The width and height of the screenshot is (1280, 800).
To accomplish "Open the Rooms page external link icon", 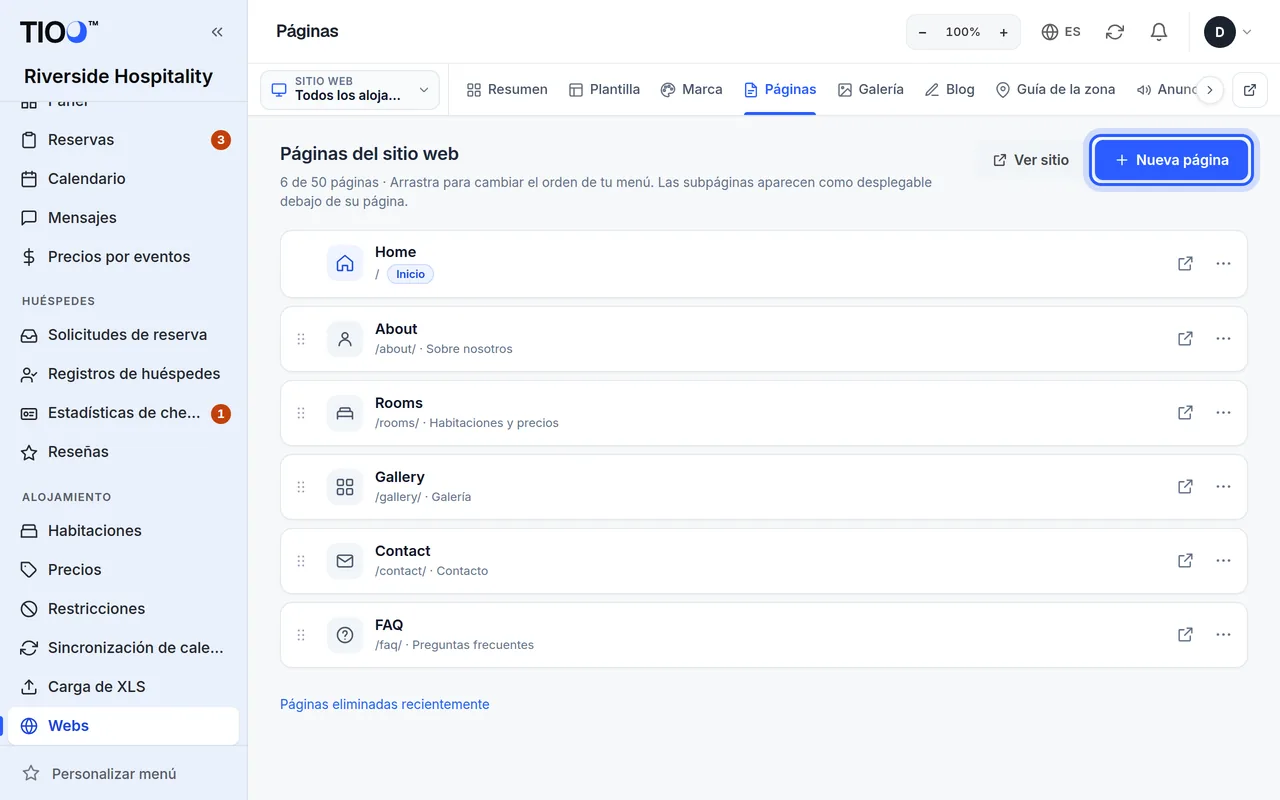I will [1185, 413].
